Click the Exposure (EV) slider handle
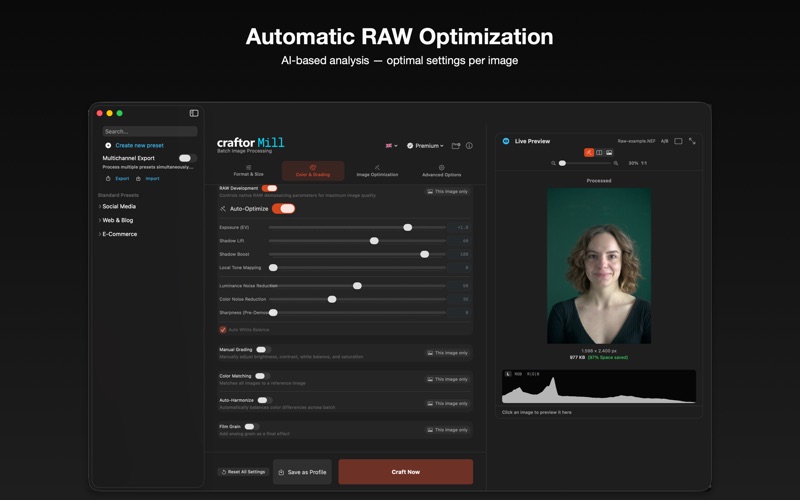 pyautogui.click(x=408, y=228)
